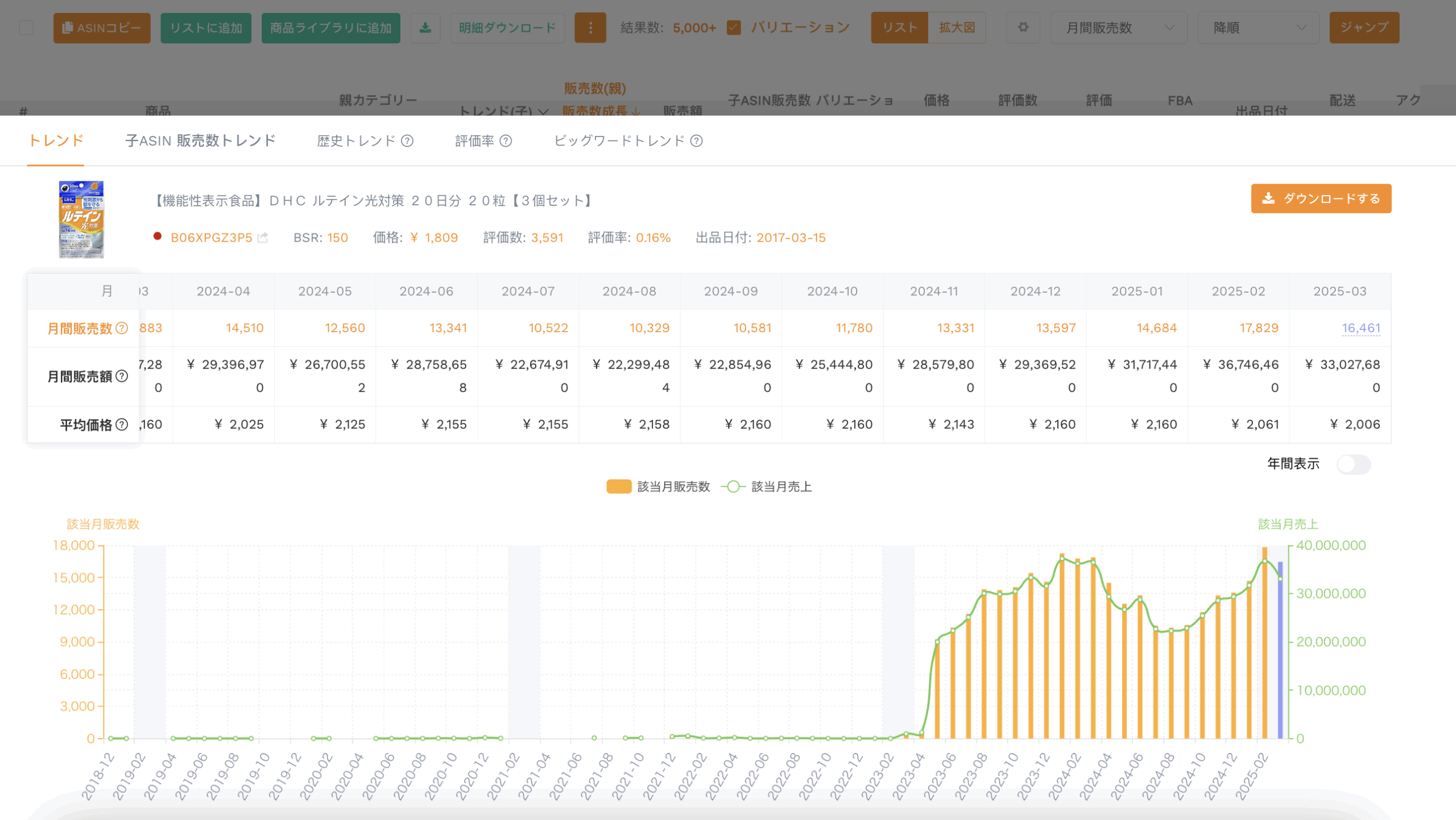Image resolution: width=1456 pixels, height=820 pixels.
Task: Select the トレンド tab
Action: tap(56, 140)
